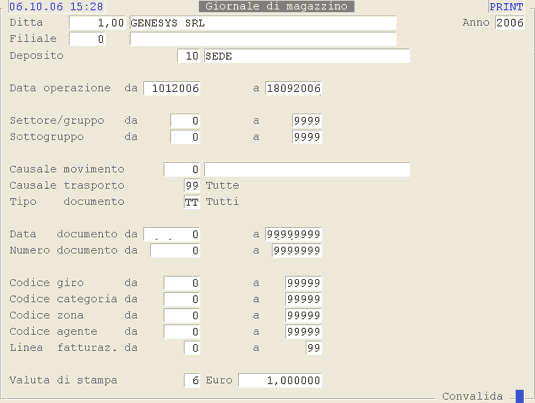Viewport: 535px width, 403px height.
Task: Edit Tipo documento field showing TT
Action: 192,202
